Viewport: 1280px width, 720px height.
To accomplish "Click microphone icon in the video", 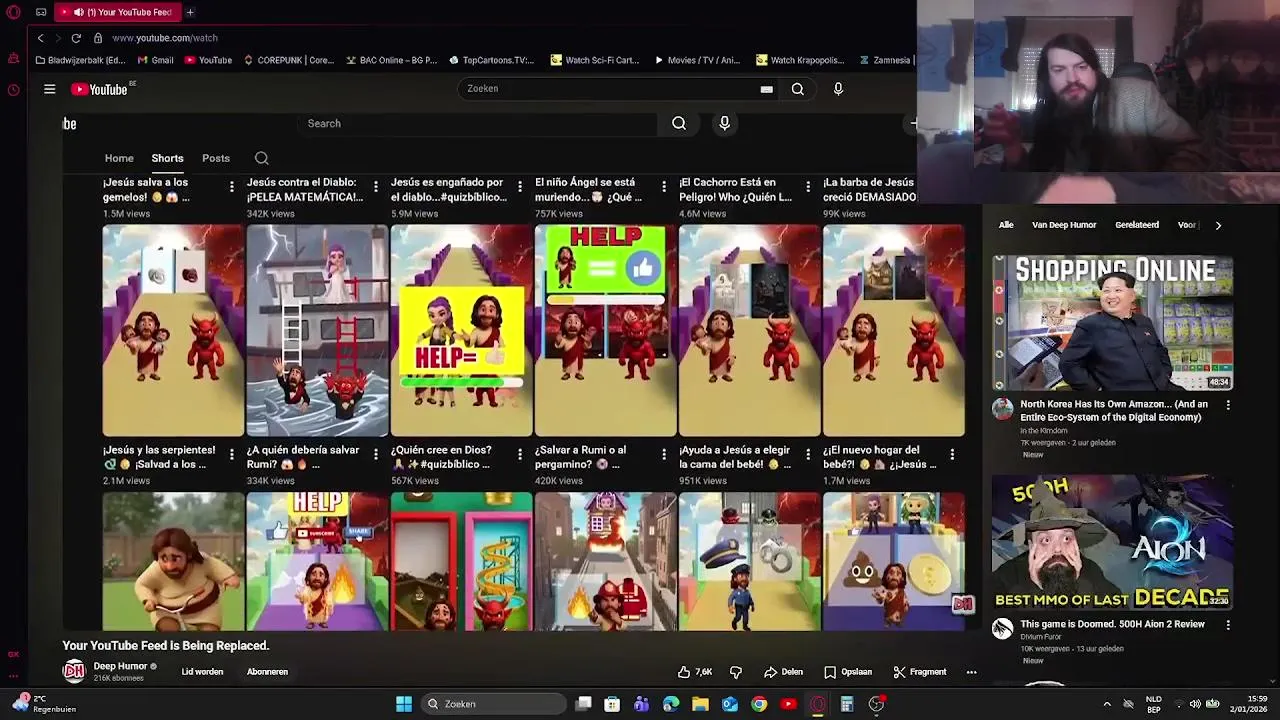I will (725, 123).
